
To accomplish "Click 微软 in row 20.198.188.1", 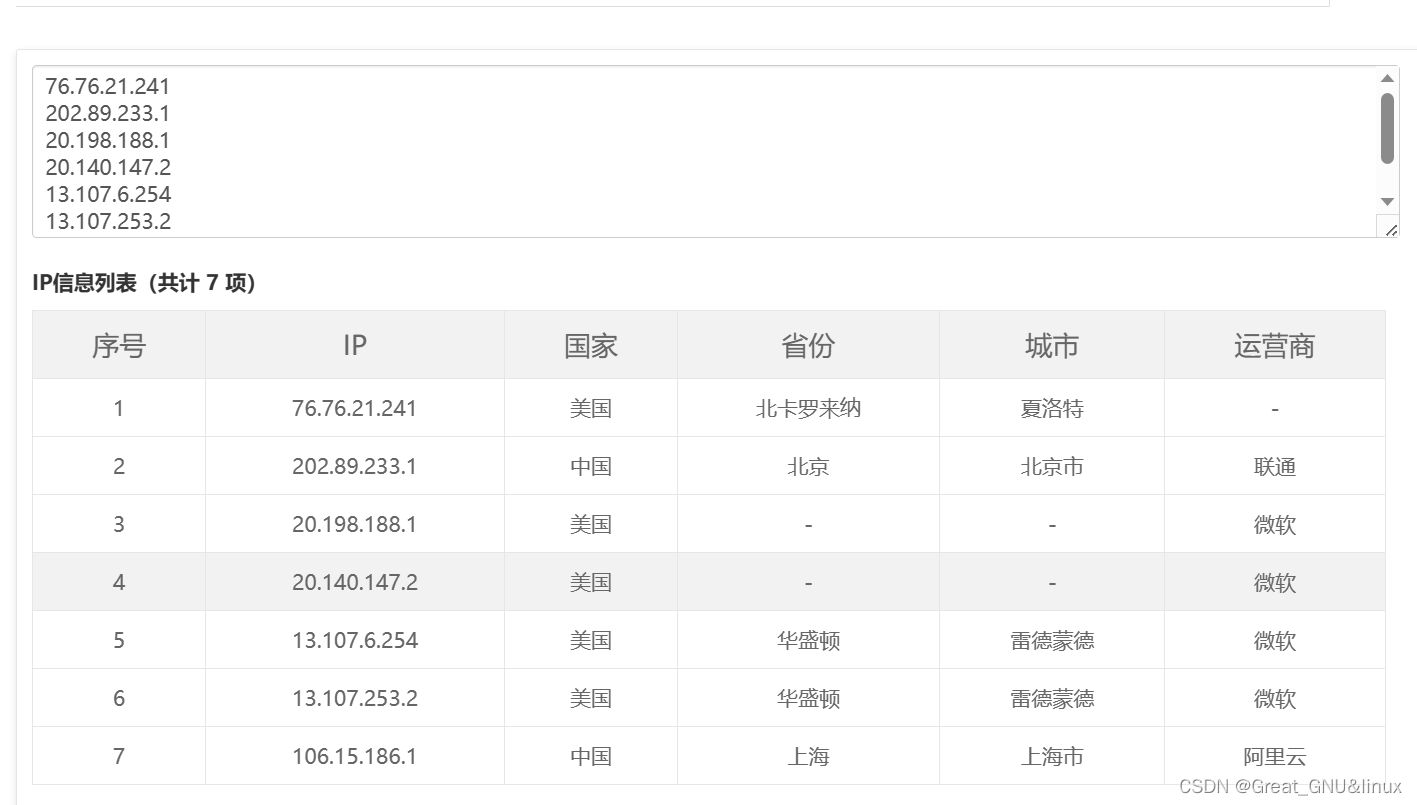I will (1275, 524).
